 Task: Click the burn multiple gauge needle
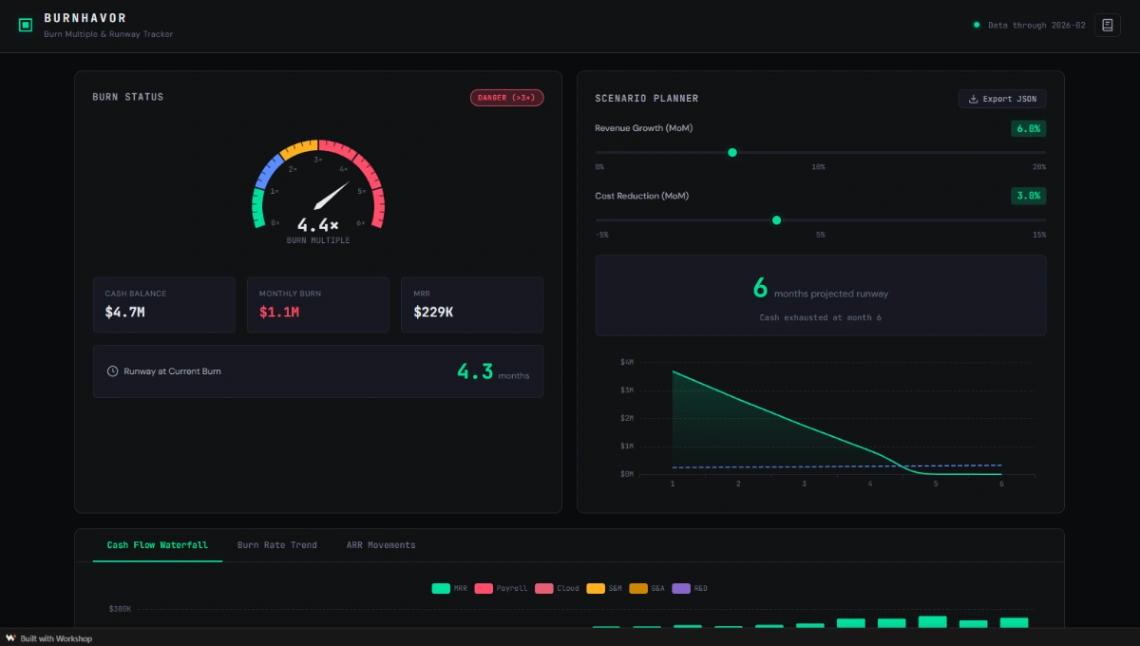[332, 195]
